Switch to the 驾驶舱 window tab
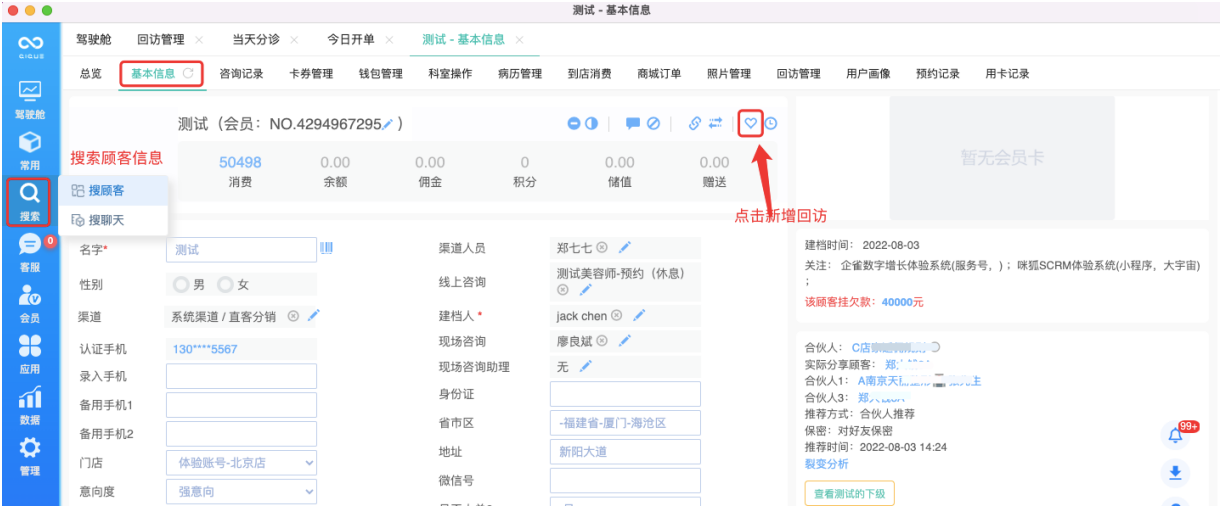This screenshot has width=1220, height=506. [94, 40]
